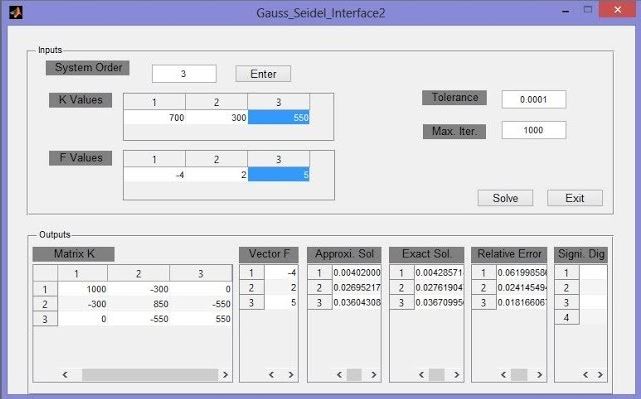
Task: Click the Enter button beside System Order
Action: click(x=263, y=74)
